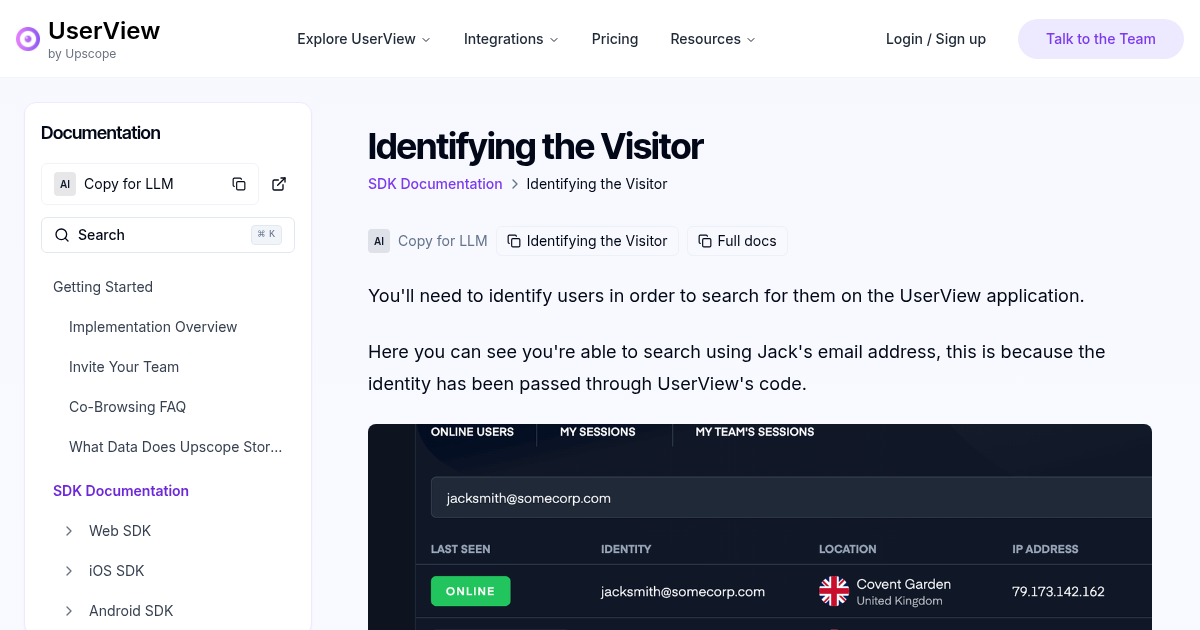Click breadcrumb chevron separator
Screen dimensions: 1200x630
(515, 184)
